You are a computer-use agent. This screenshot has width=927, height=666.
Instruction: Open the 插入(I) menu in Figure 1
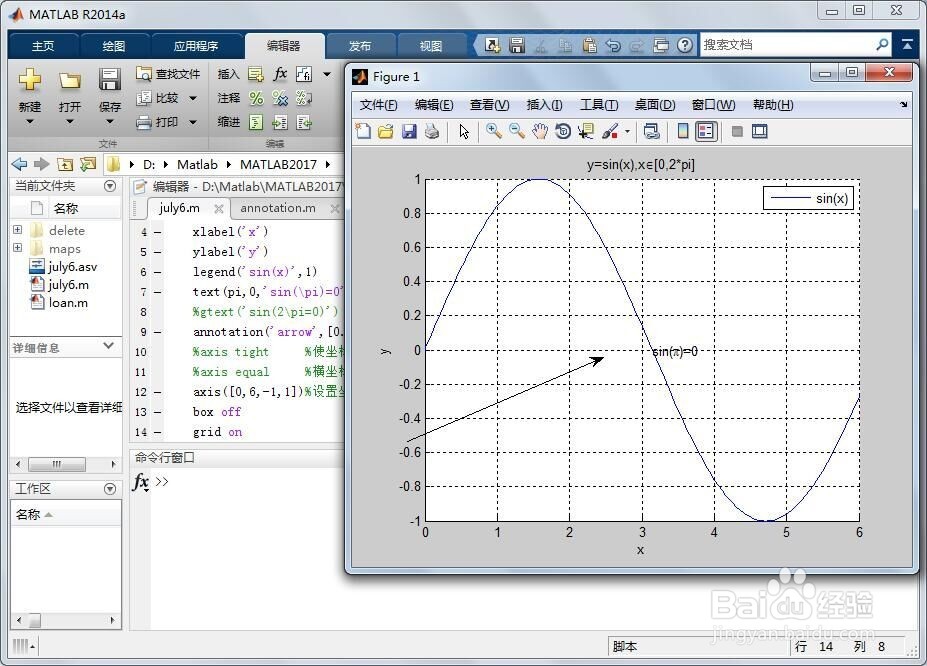[x=544, y=105]
